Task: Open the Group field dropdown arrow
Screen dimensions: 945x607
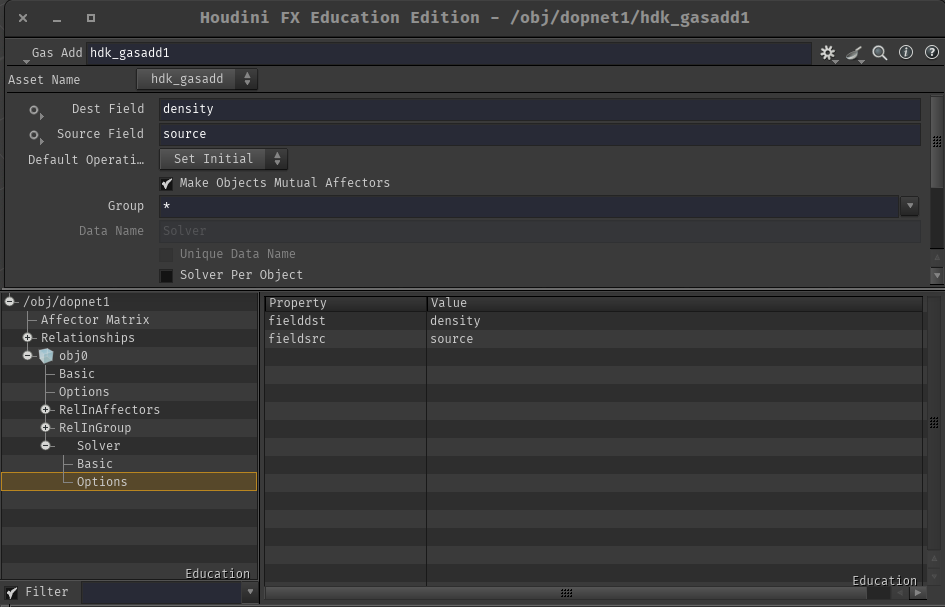Action: pos(909,206)
